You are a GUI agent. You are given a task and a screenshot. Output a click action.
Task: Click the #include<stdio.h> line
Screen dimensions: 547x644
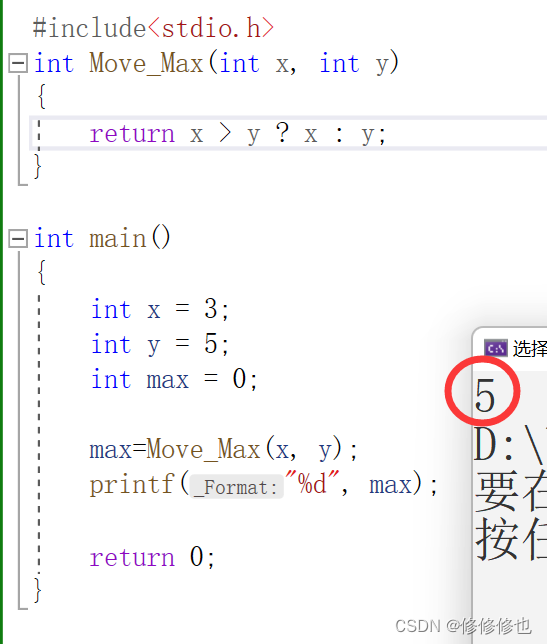[x=153, y=28]
